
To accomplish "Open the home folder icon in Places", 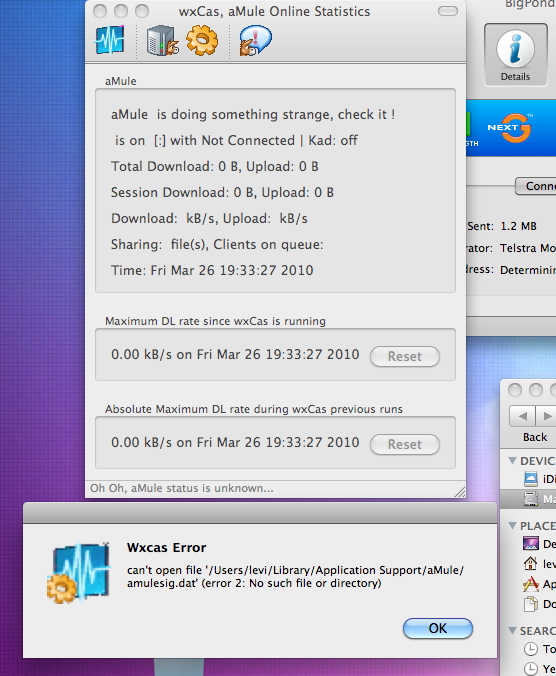I will click(531, 563).
